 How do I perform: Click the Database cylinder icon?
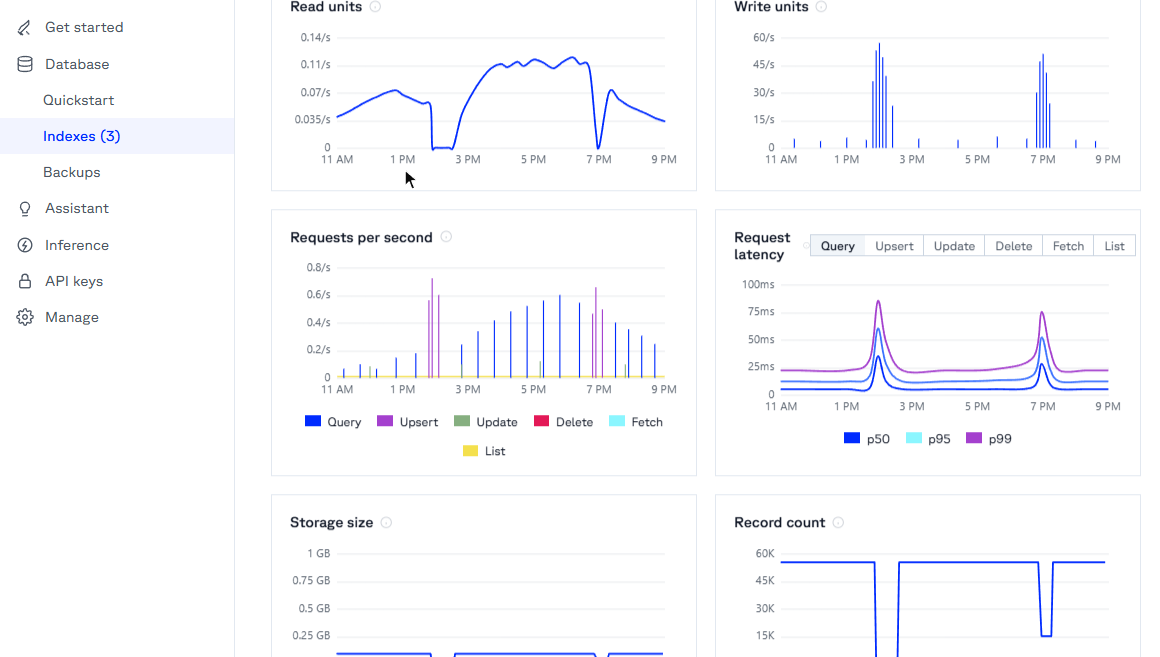click(x=24, y=64)
